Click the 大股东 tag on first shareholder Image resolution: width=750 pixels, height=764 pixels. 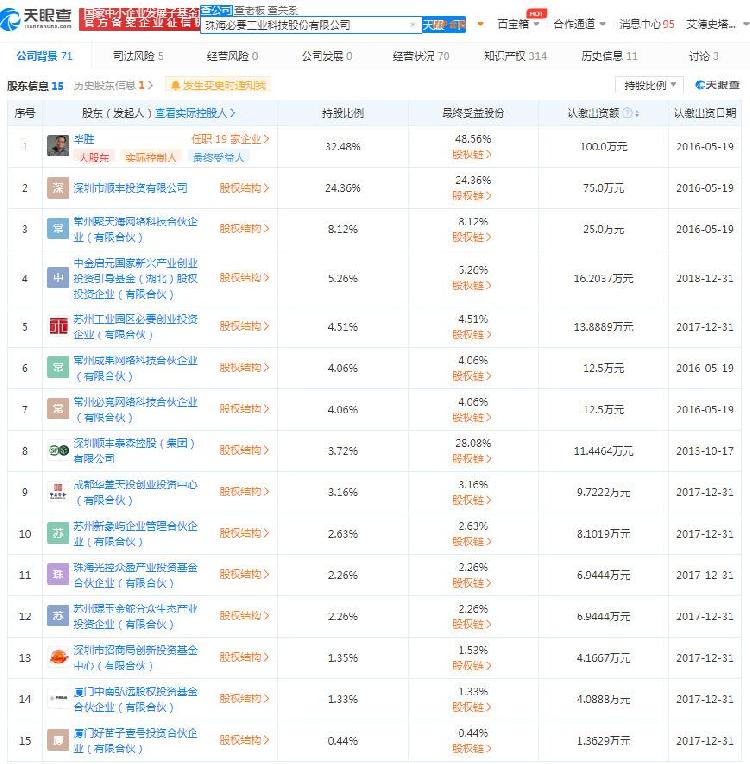coord(94,157)
